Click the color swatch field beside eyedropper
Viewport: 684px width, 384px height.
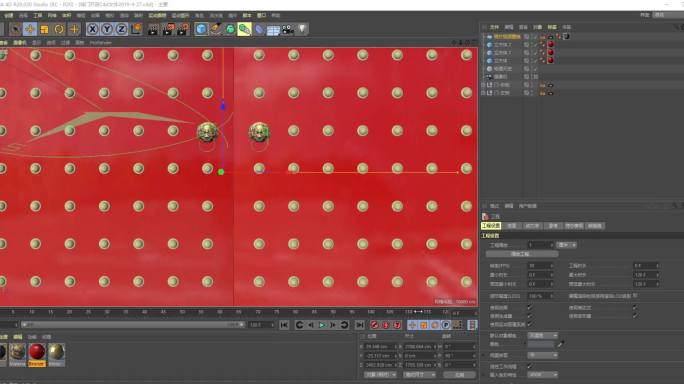click(x=541, y=344)
